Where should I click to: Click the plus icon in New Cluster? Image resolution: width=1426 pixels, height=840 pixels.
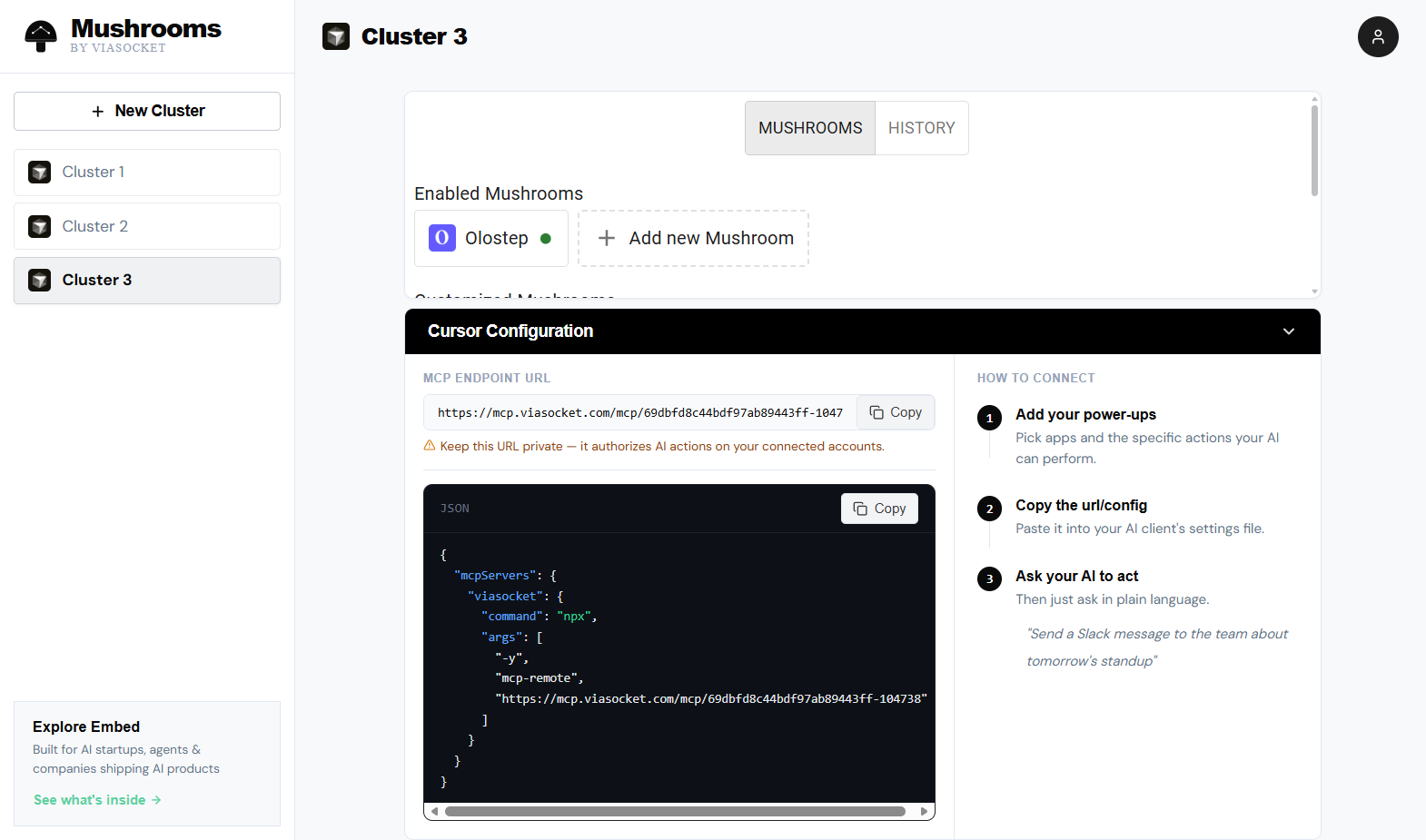pos(98,111)
